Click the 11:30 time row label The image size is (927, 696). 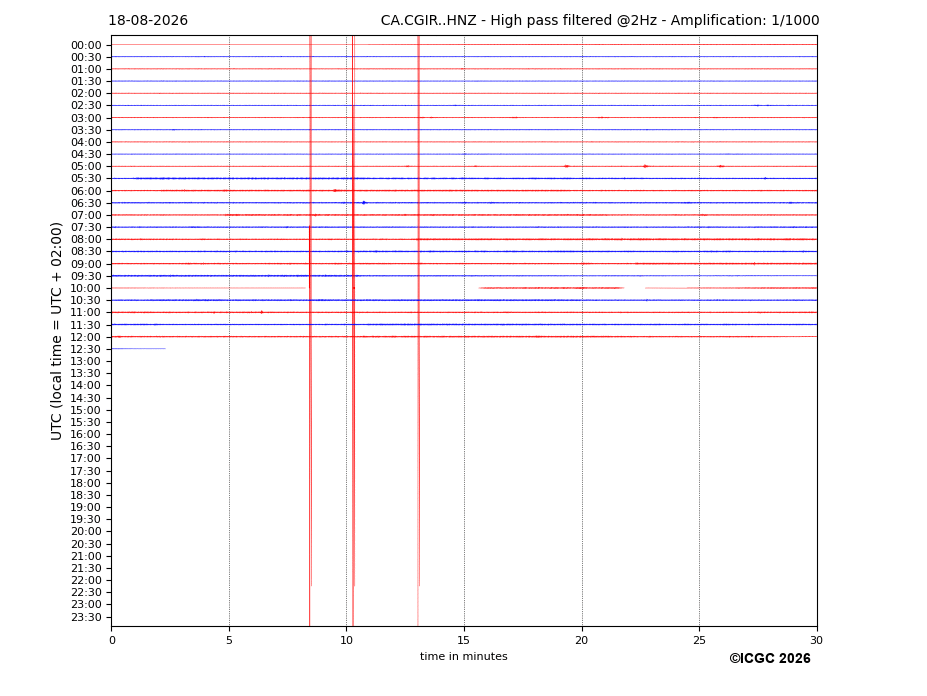(x=86, y=325)
